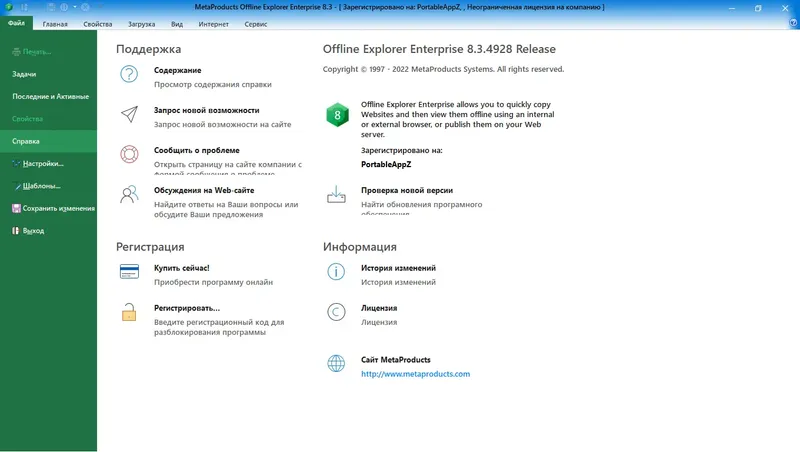Click the Настройки icon in sidebar

click(16, 164)
